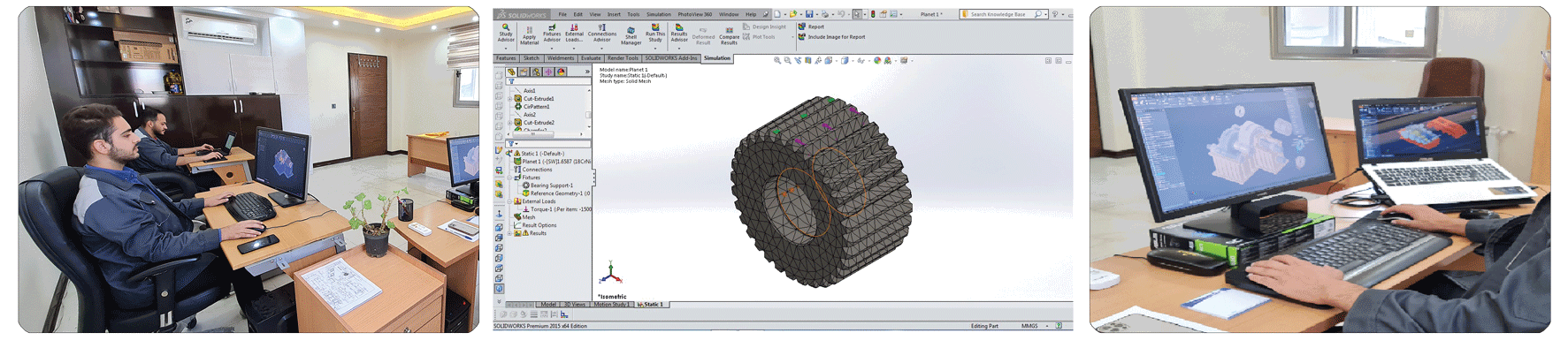Screen dimensions: 1568x348
Task: Select Cut-Extrude1 feature
Action: (x=539, y=98)
